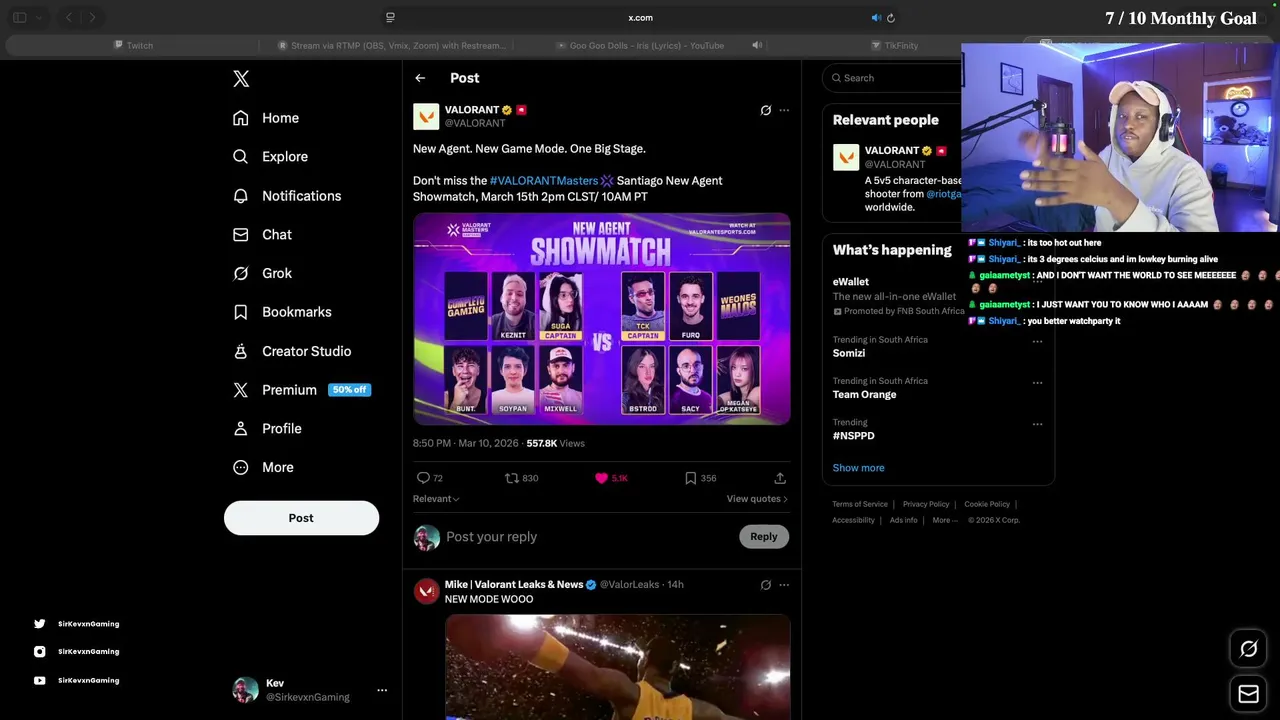The height and width of the screenshot is (720, 1280).
Task: Go back using the Post arrow
Action: click(420, 78)
